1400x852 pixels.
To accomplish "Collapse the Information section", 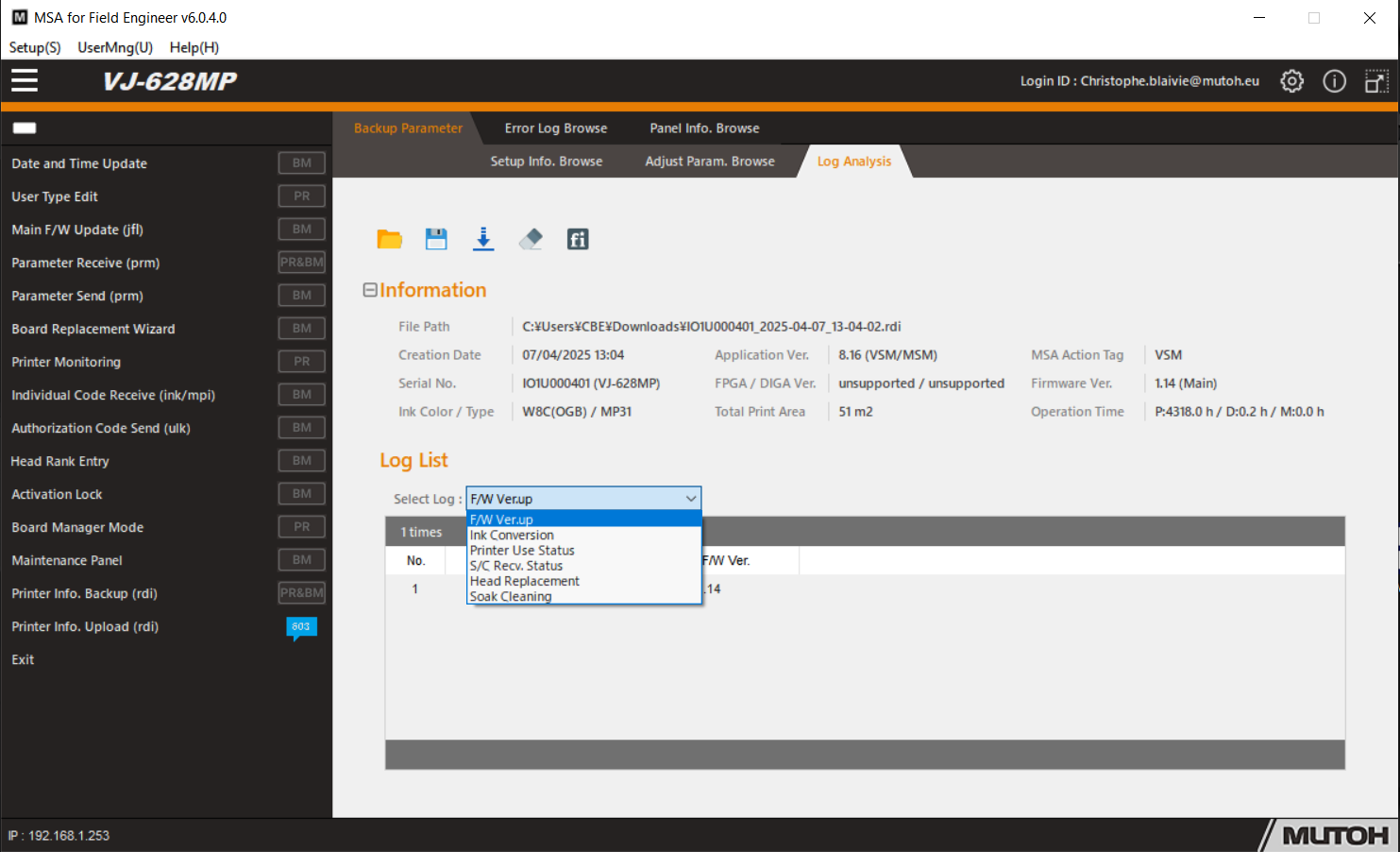I will point(370,290).
